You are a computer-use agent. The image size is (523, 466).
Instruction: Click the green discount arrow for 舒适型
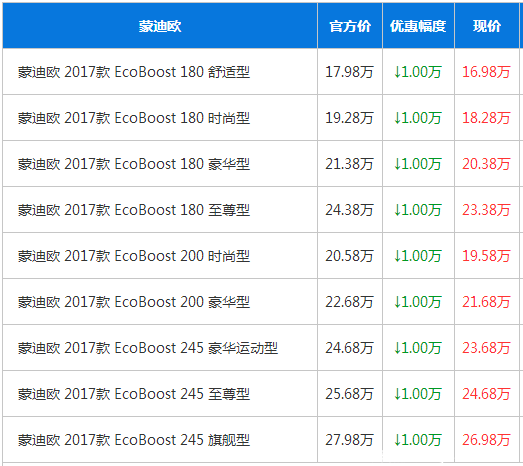point(397,72)
